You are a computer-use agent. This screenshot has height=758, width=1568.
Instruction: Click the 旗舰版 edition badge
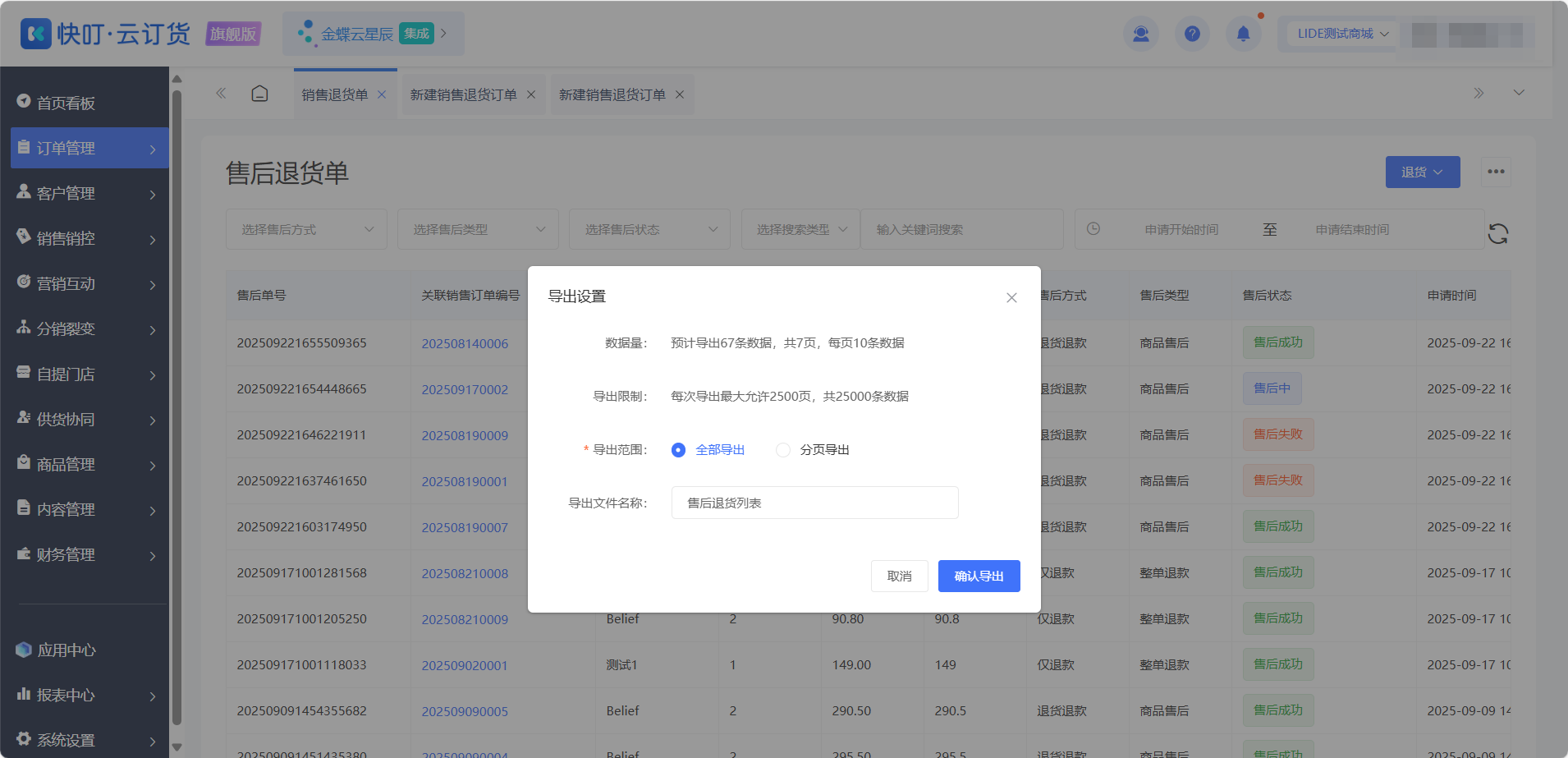tap(233, 34)
